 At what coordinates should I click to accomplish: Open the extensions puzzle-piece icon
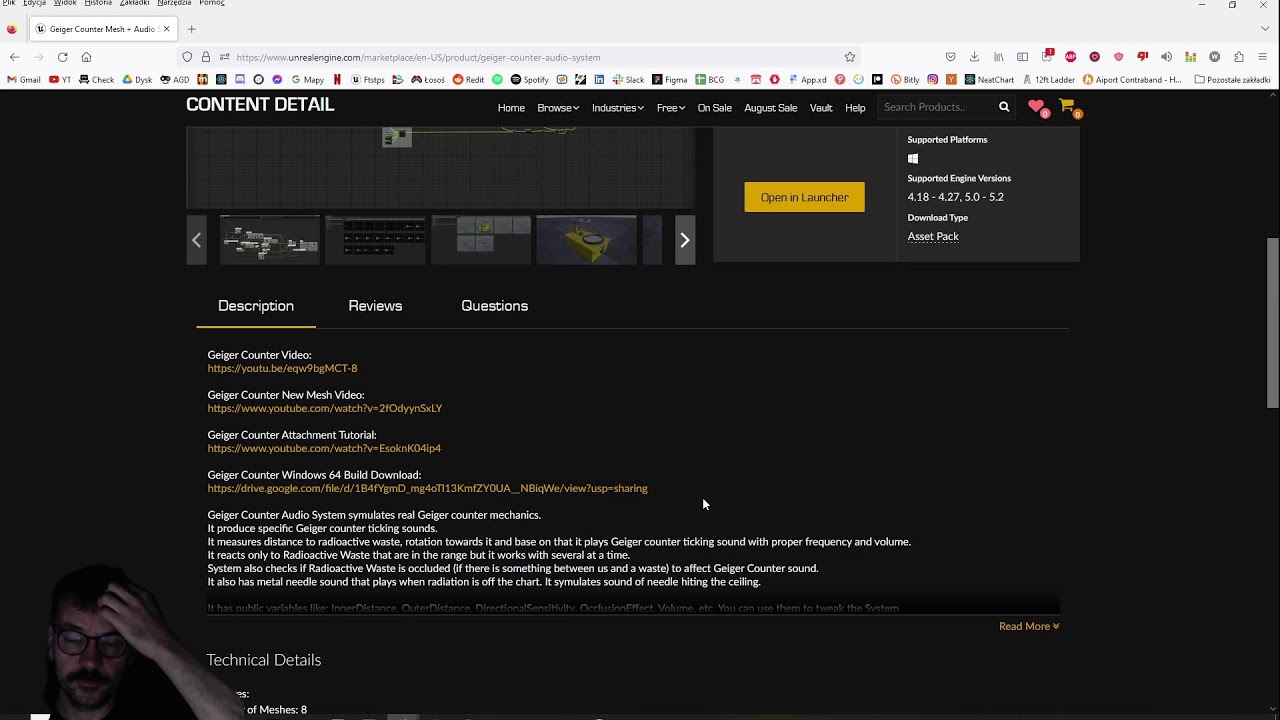point(1239,57)
